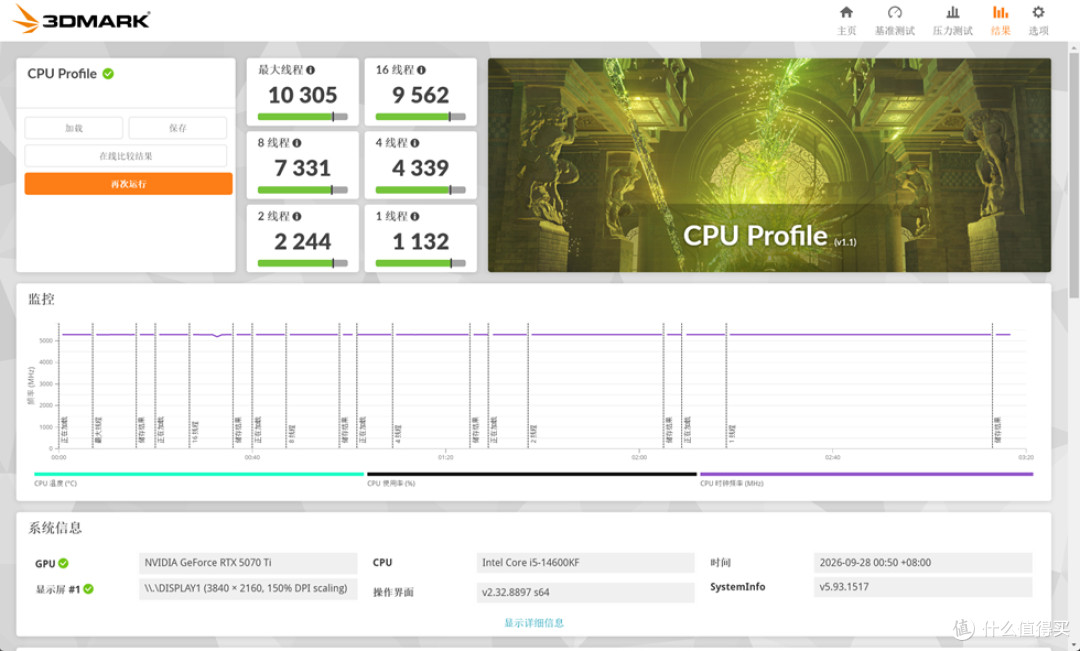Open the Benchmarks gauge icon tab
This screenshot has height=651, width=1080.
click(x=895, y=12)
